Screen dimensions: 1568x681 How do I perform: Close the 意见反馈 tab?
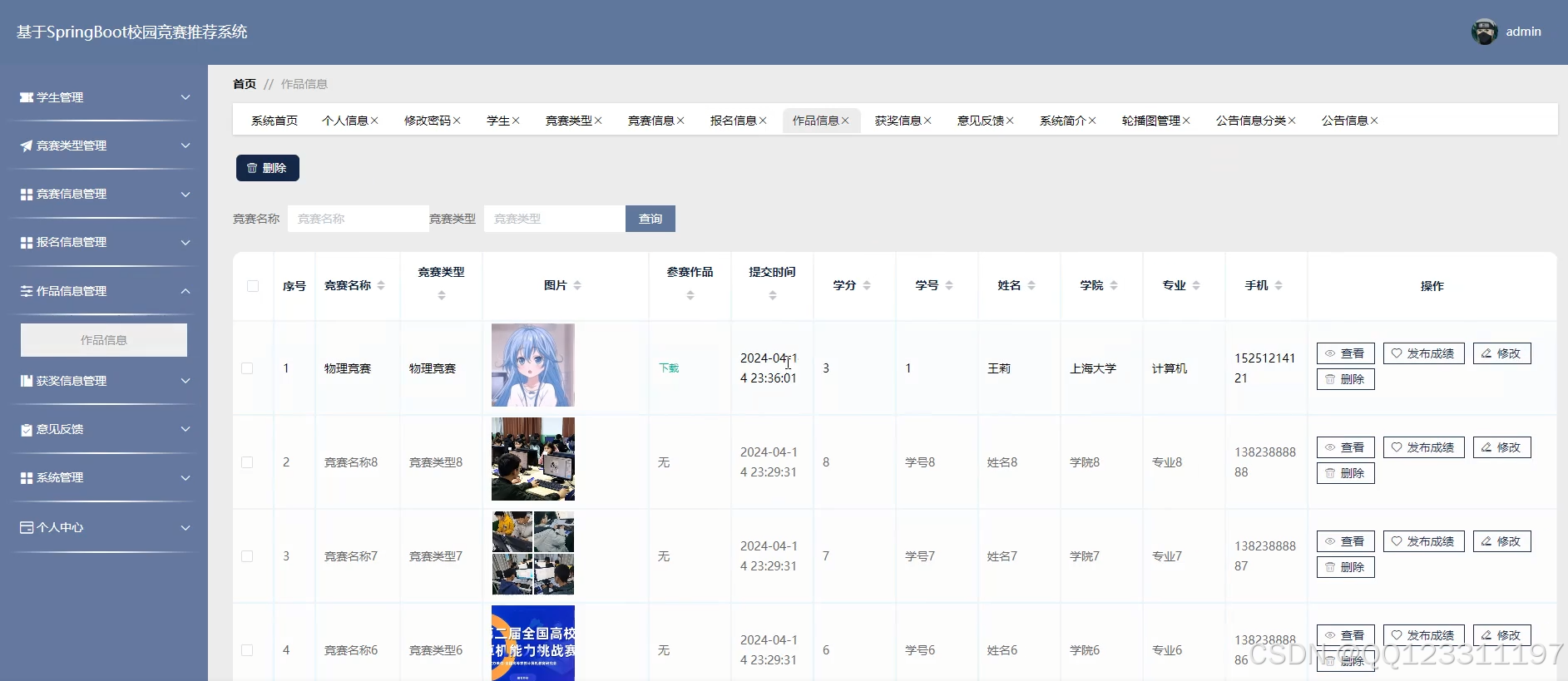(1010, 121)
